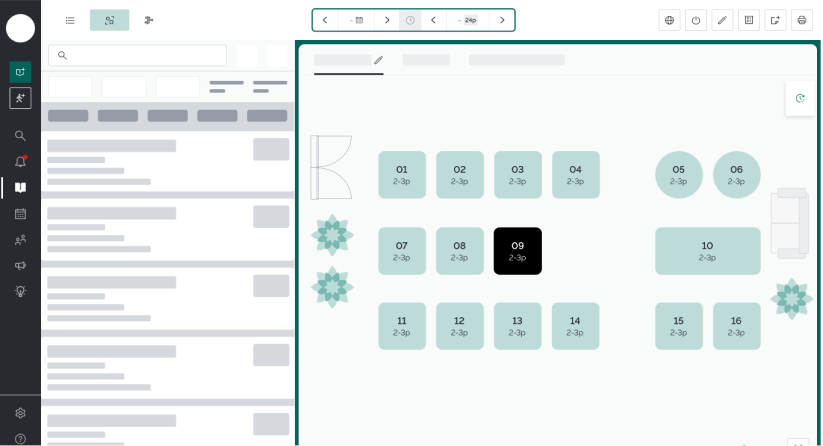Screen dimensions: 823x446
Task: Open the guests people icon in sidebar
Action: click(20, 240)
